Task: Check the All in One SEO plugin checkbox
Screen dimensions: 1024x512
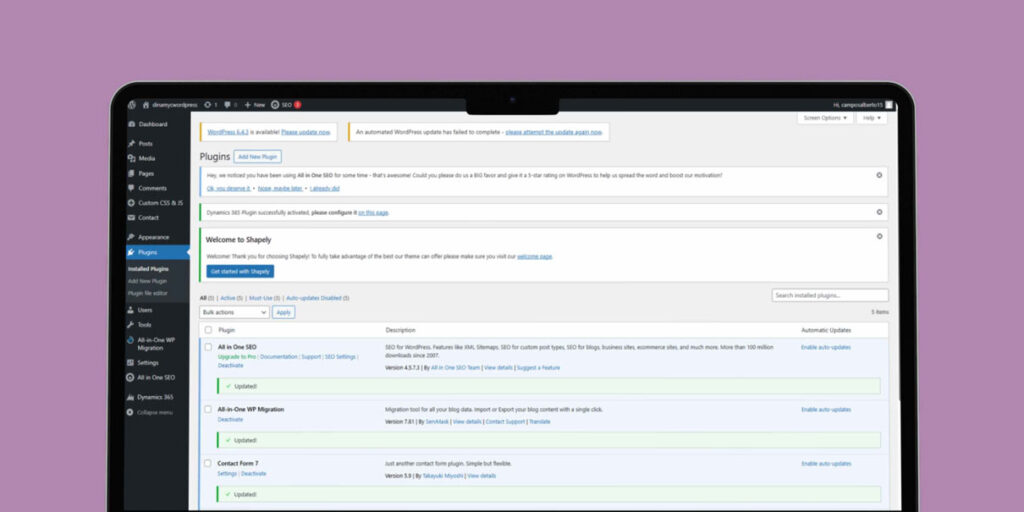Action: click(x=208, y=347)
